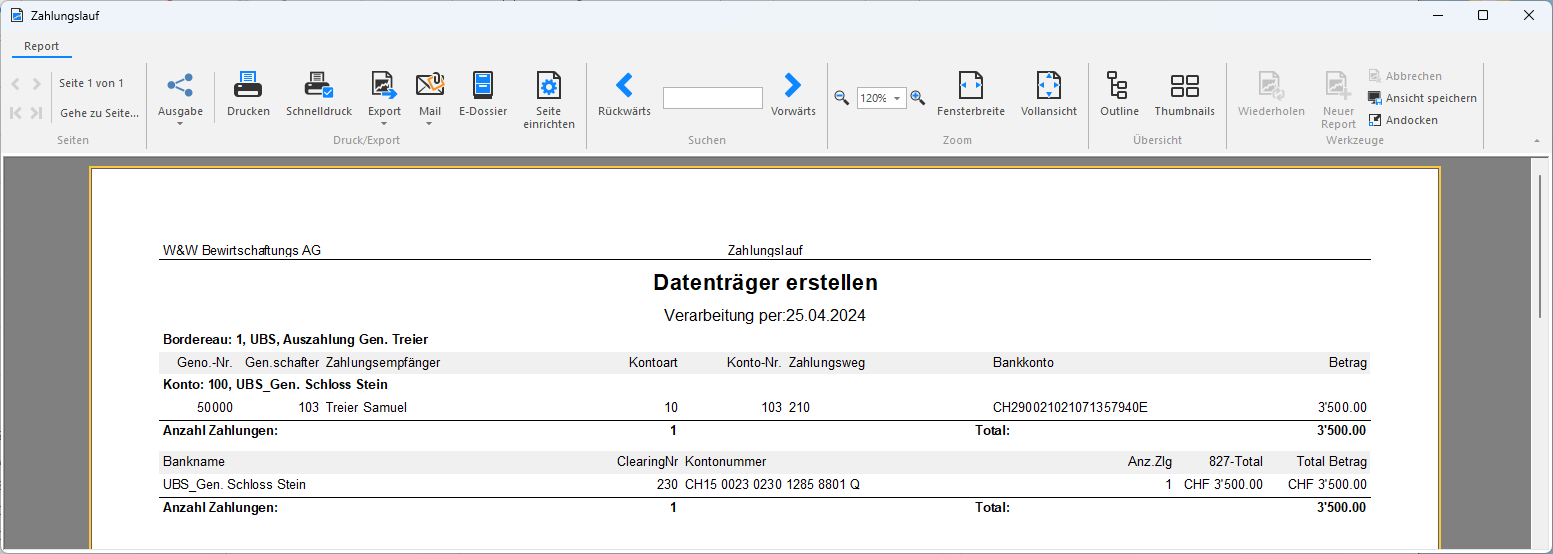Viewport: 1553px width, 554px height.
Task: Expand the Export dropdown arrow
Action: [x=384, y=124]
